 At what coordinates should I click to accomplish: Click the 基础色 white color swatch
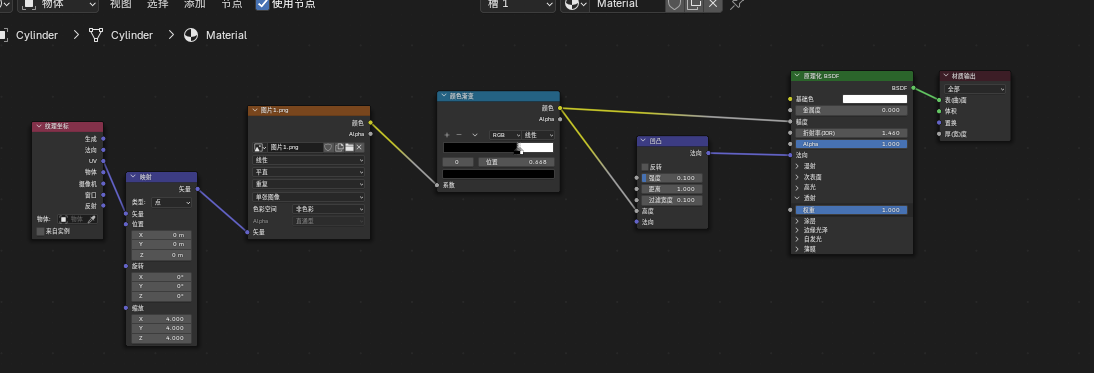tap(875, 99)
